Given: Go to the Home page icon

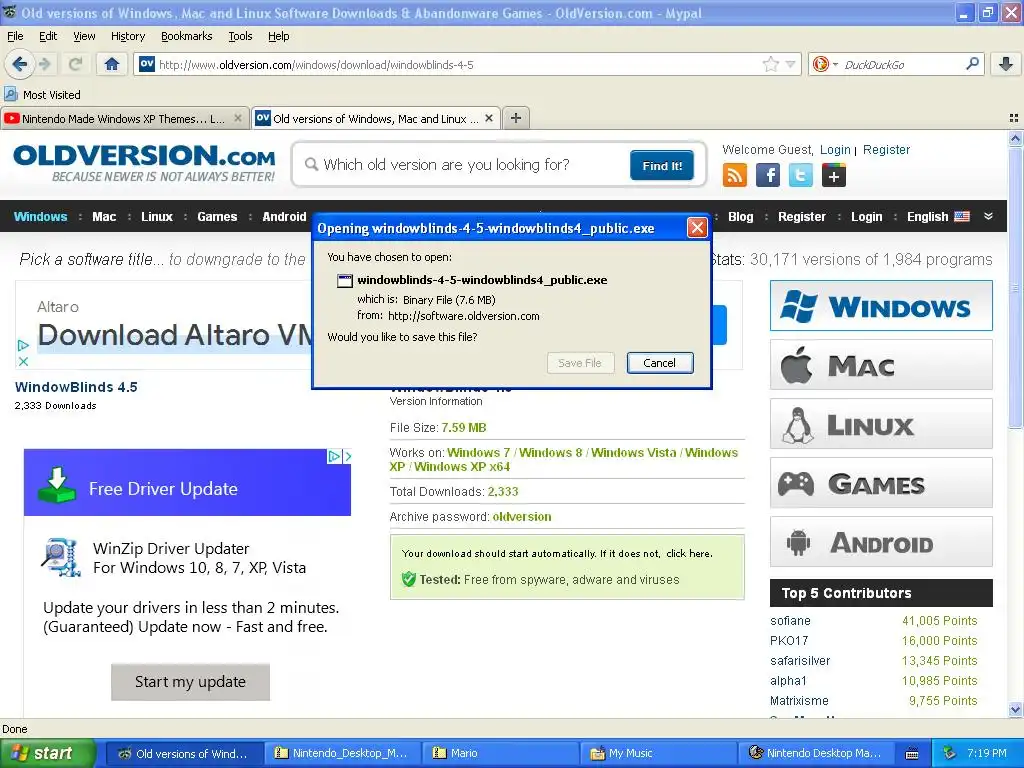Looking at the screenshot, I should [x=112, y=64].
